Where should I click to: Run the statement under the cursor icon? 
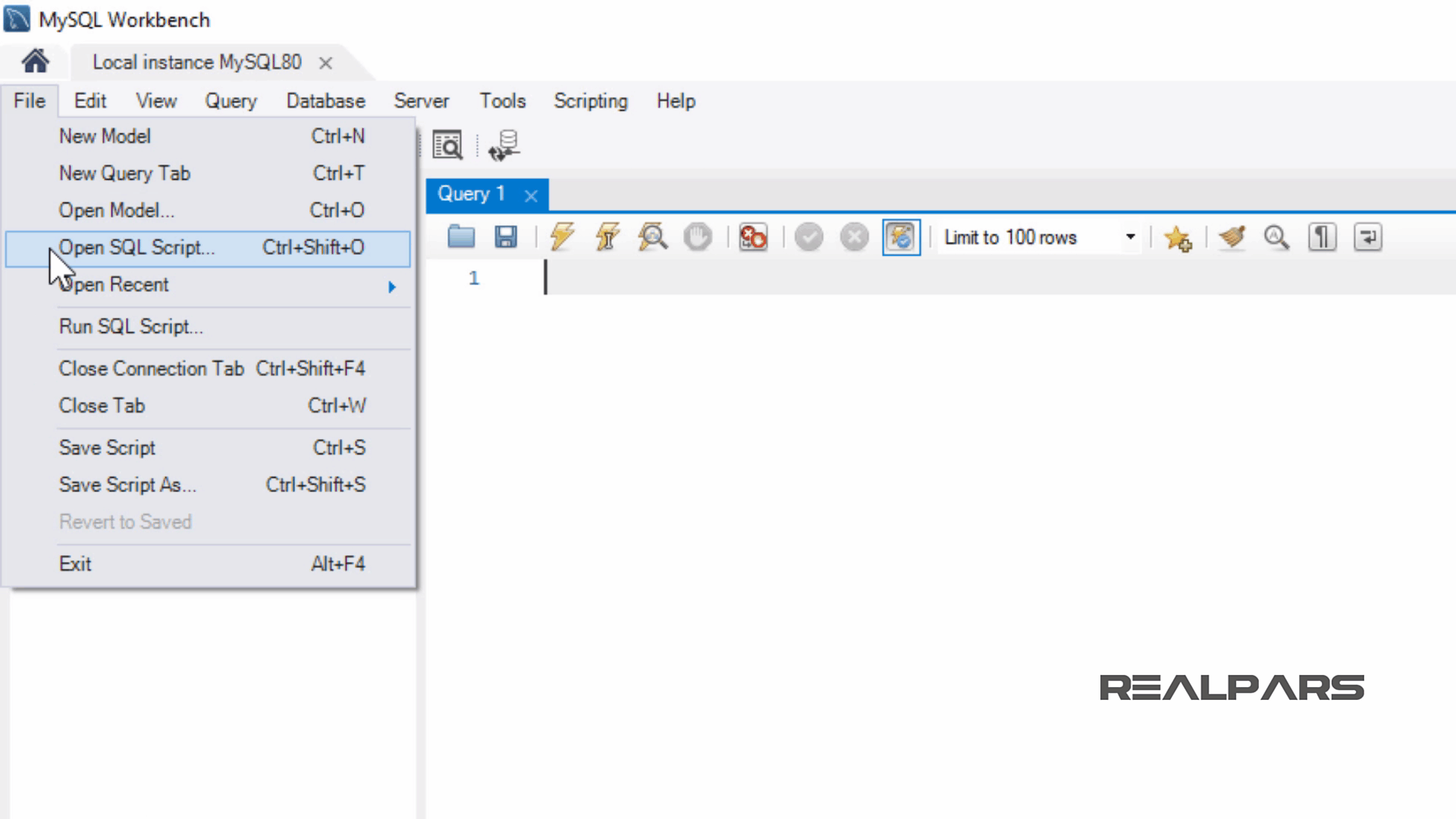(x=606, y=237)
